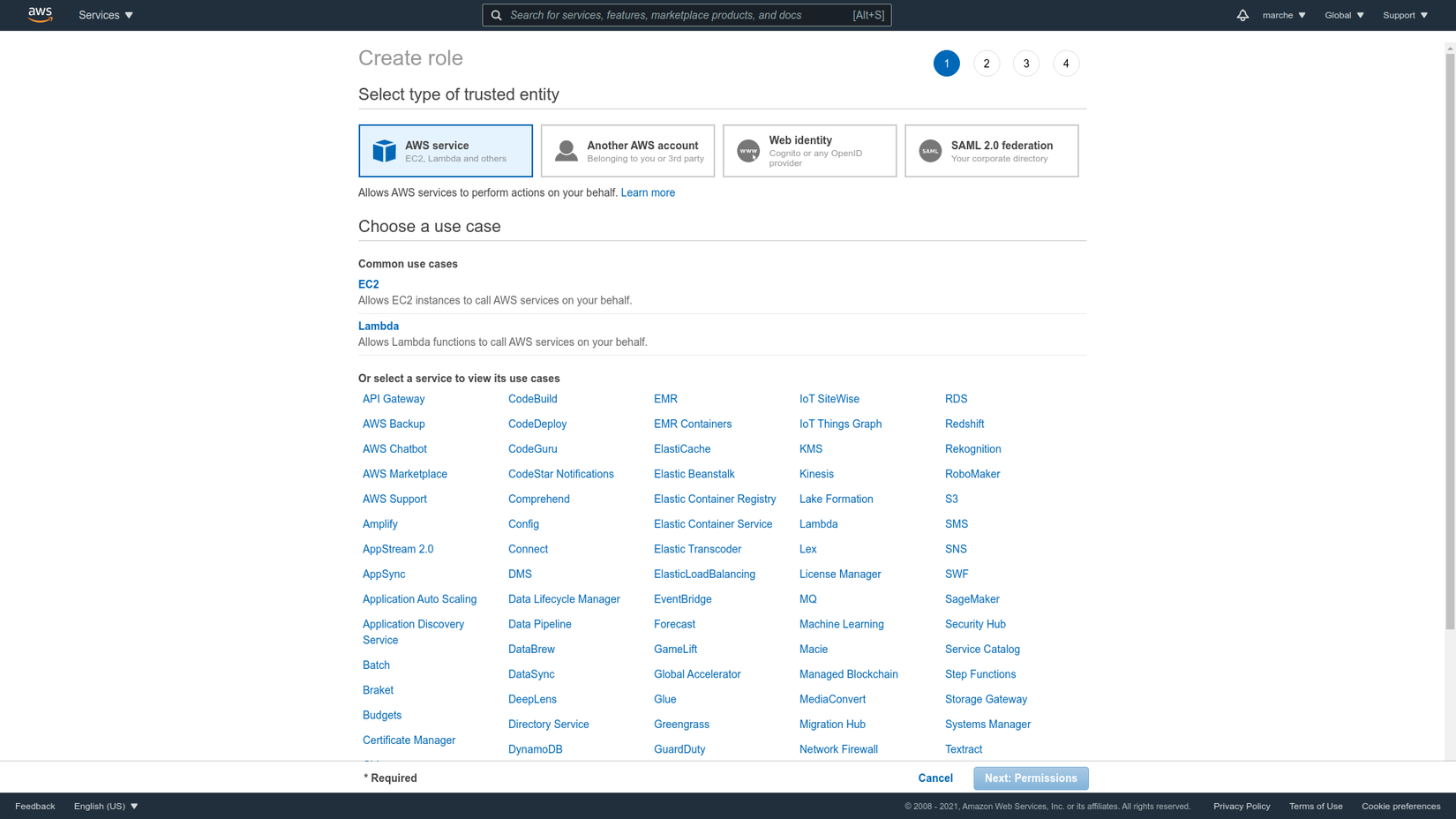Click the SAML federation icon
The width and height of the screenshot is (1456, 819).
pos(930,151)
